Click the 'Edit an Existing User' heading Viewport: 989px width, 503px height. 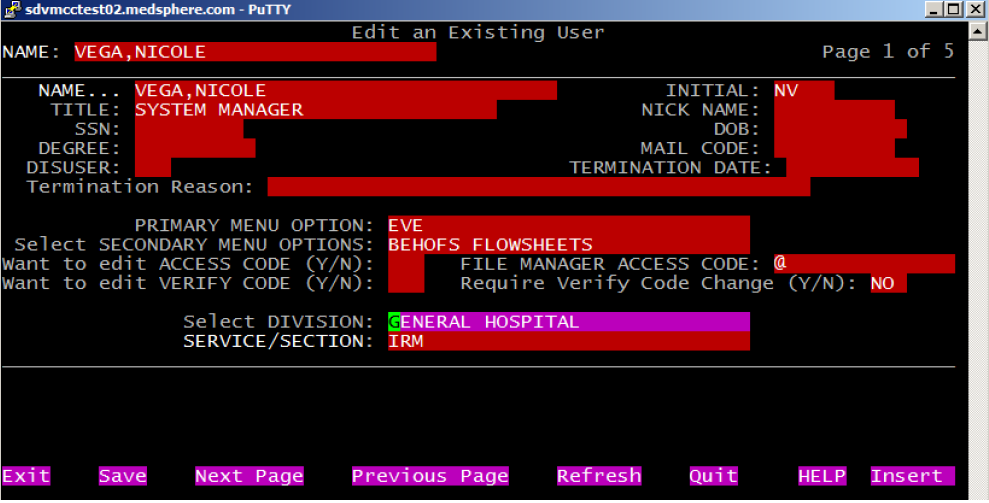coord(478,32)
